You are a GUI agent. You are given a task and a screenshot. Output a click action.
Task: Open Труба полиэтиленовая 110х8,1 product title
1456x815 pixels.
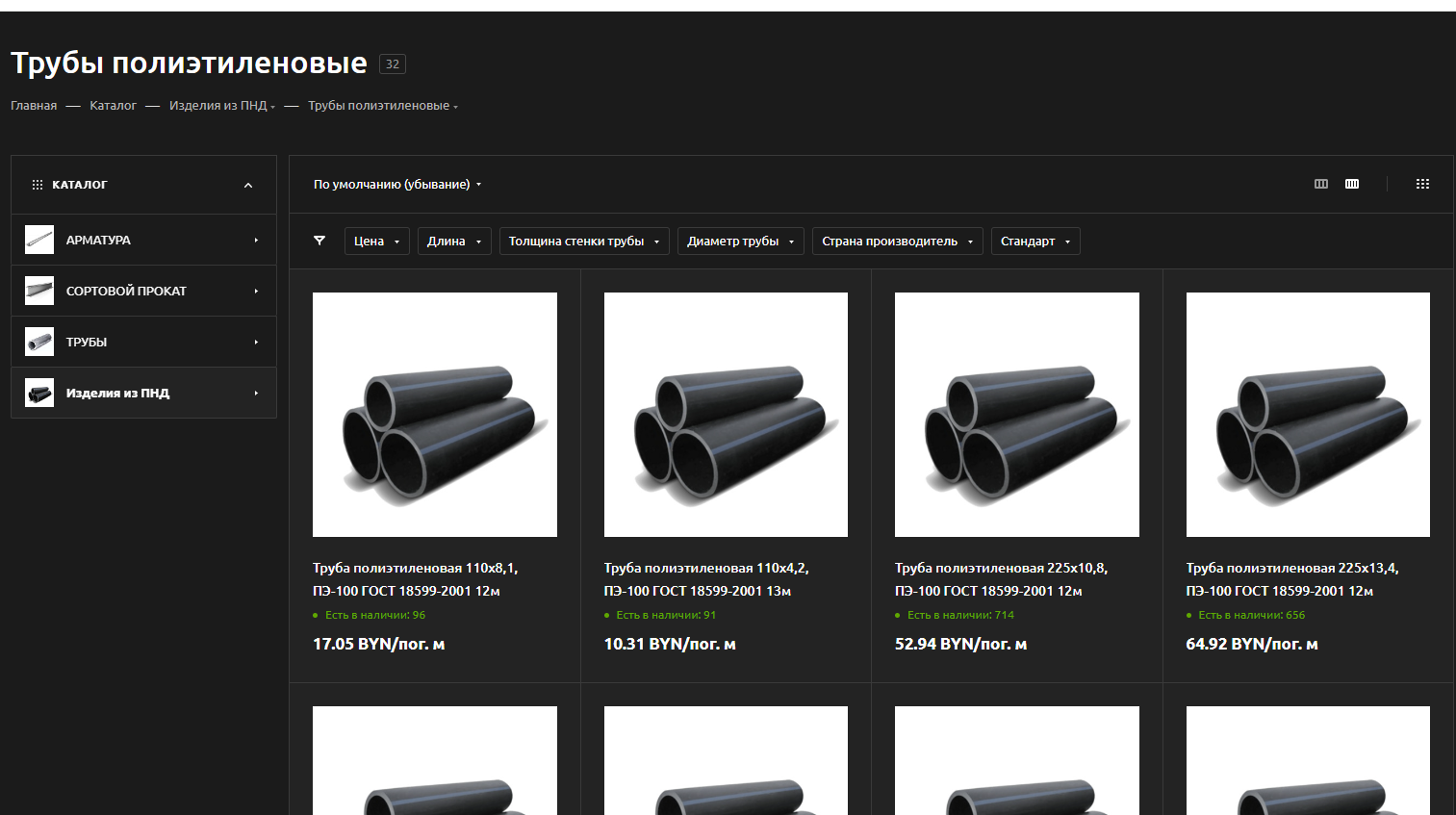pyautogui.click(x=416, y=579)
